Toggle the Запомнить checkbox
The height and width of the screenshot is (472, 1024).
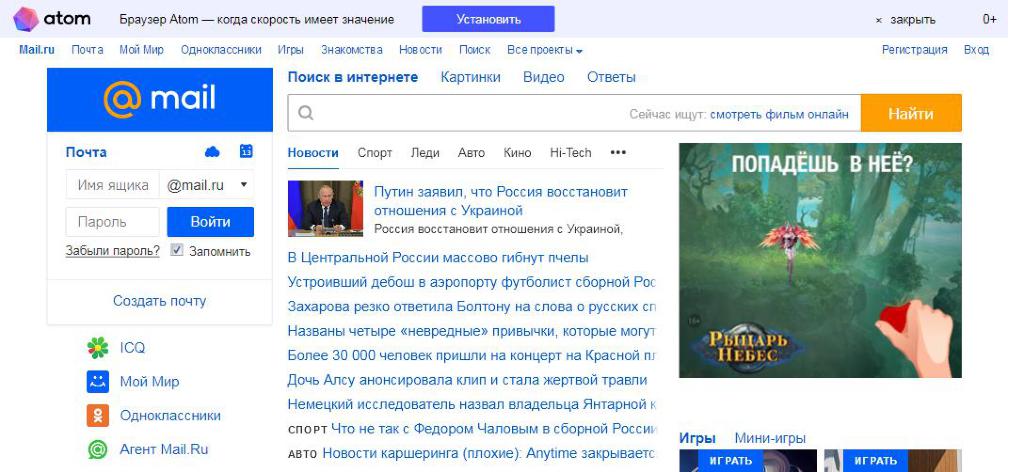point(176,250)
